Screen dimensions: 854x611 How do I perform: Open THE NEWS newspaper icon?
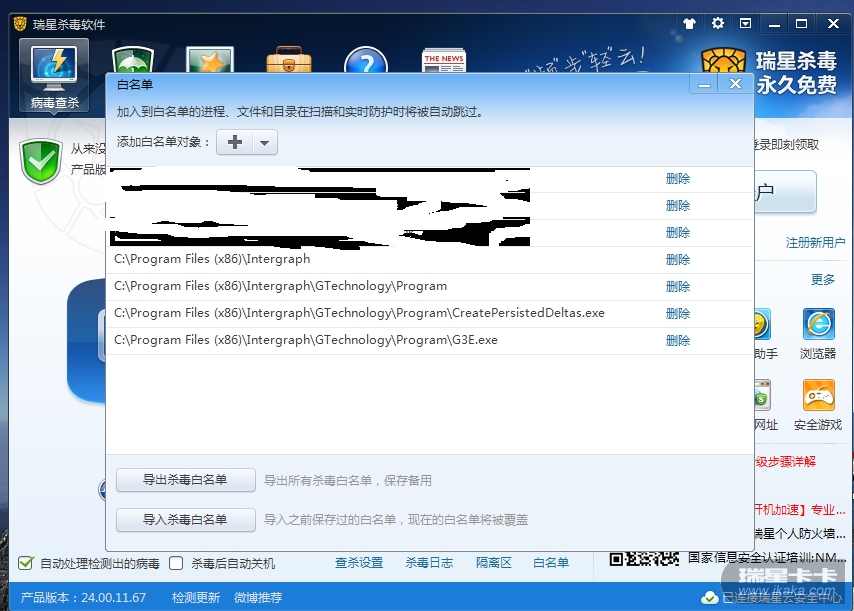pyautogui.click(x=444, y=60)
